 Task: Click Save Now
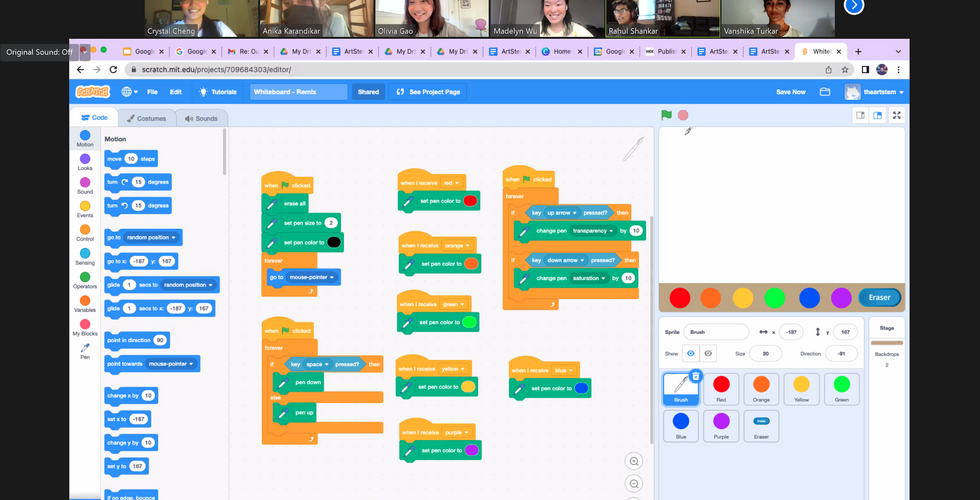point(791,92)
